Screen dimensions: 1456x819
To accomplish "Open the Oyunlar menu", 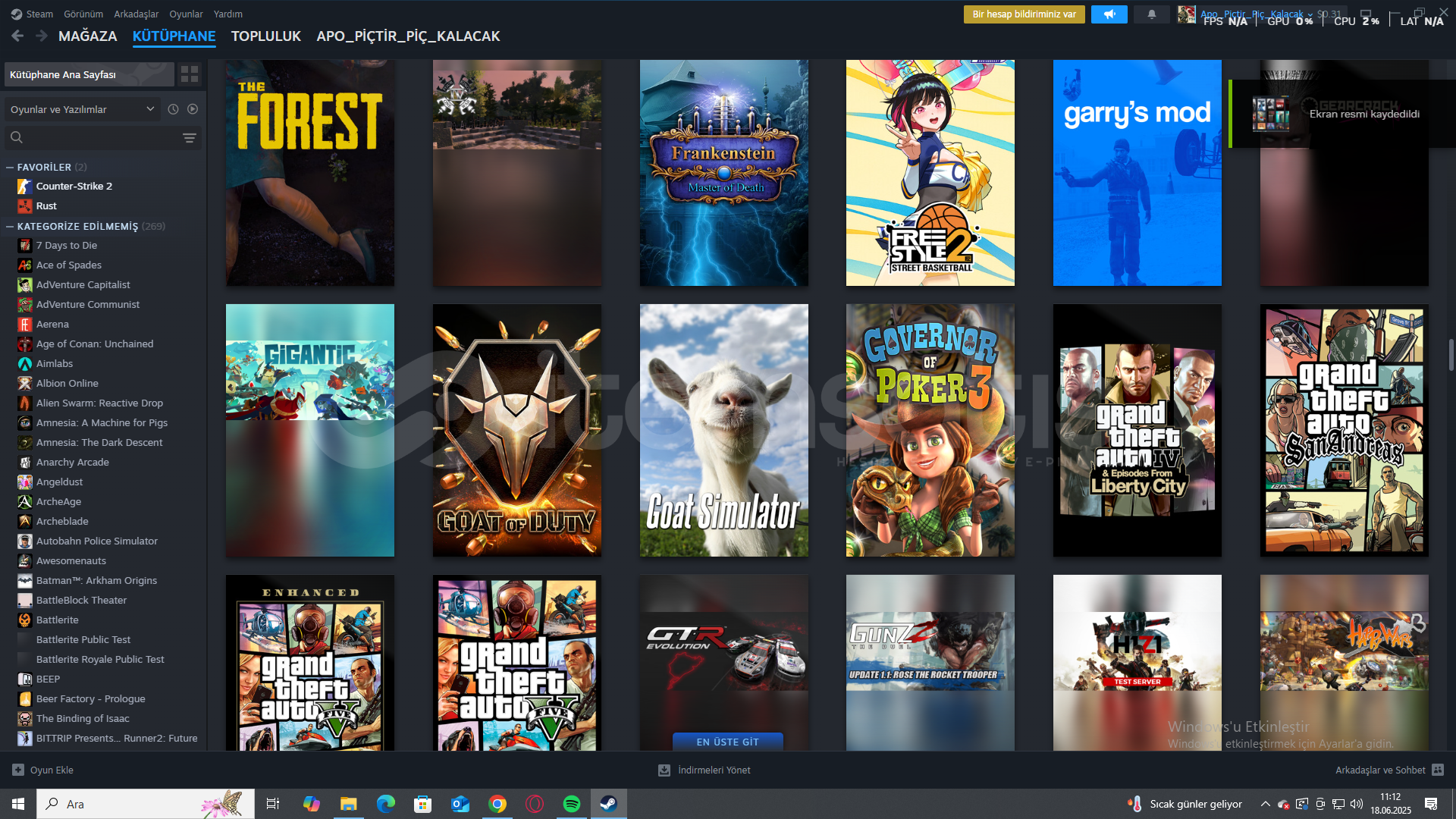I will [x=186, y=14].
